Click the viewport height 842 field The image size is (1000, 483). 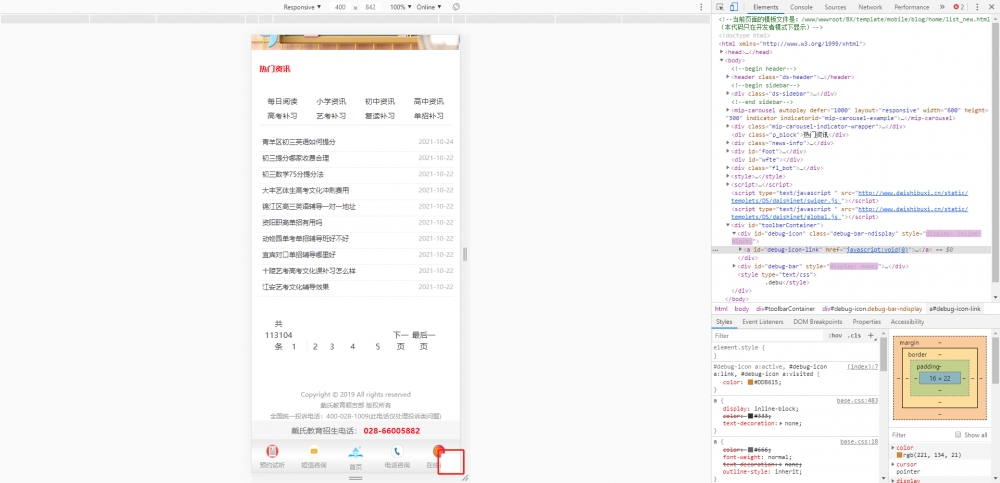[371, 7]
